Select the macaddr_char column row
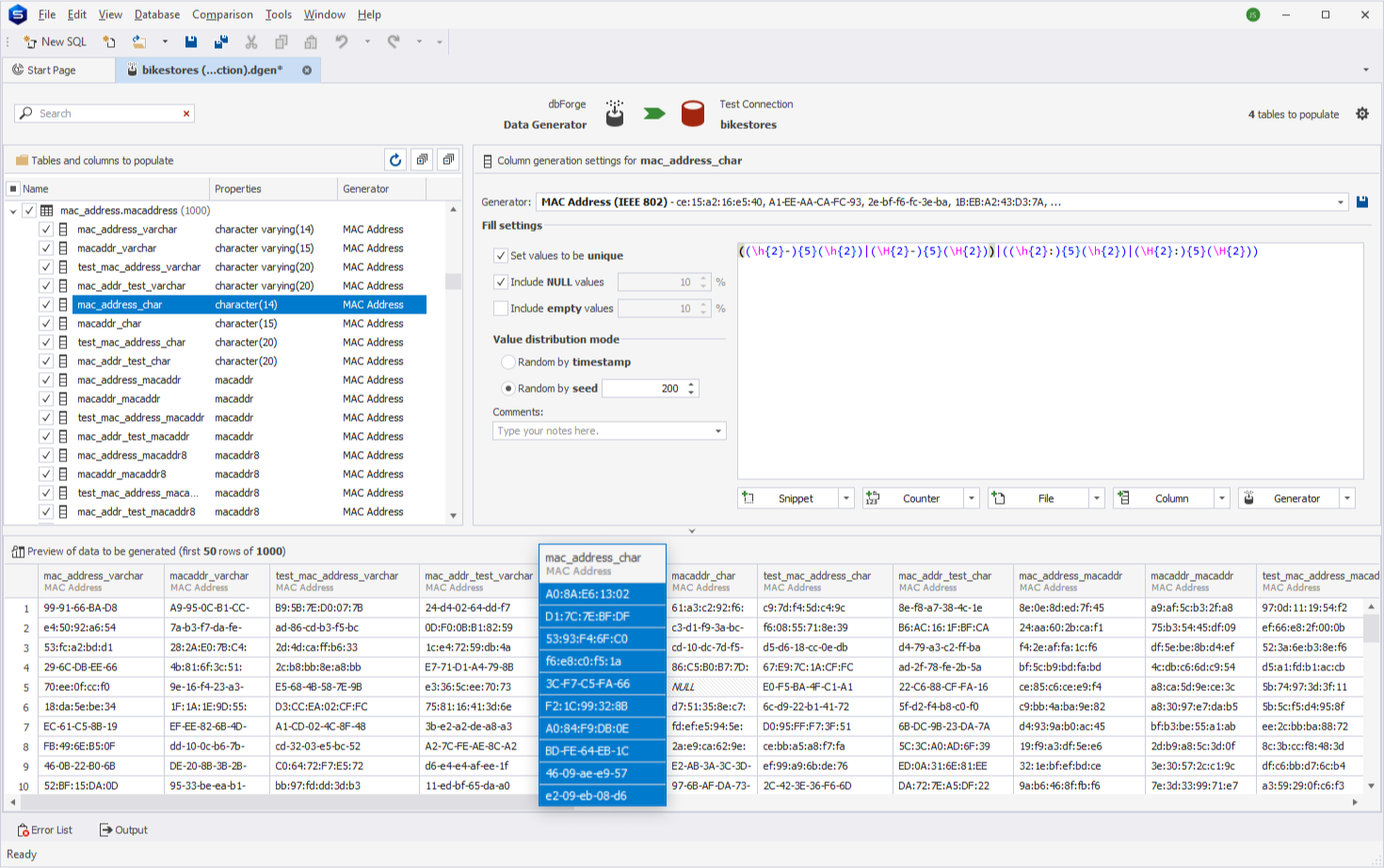 (x=249, y=323)
